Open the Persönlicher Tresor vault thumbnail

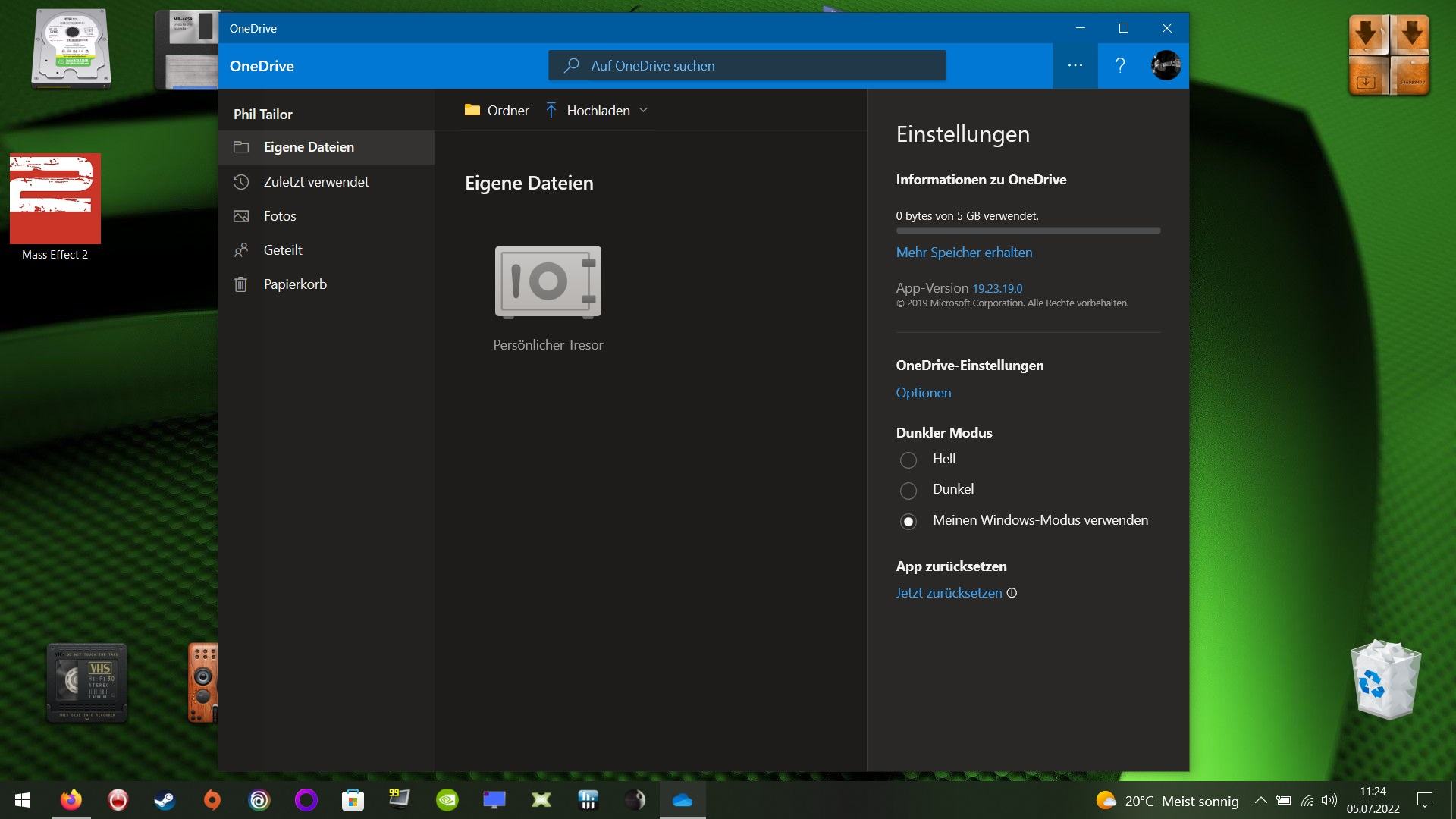(548, 282)
